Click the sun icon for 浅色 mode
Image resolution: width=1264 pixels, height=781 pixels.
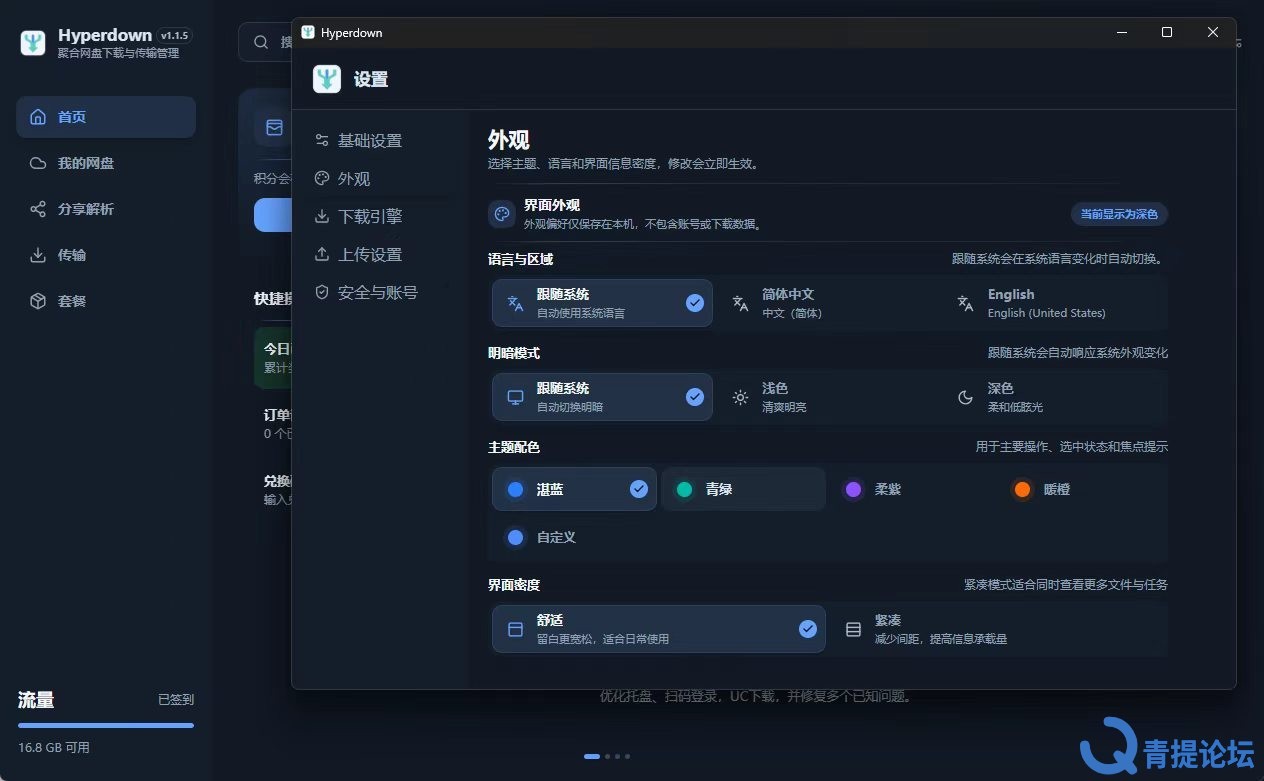pos(740,397)
